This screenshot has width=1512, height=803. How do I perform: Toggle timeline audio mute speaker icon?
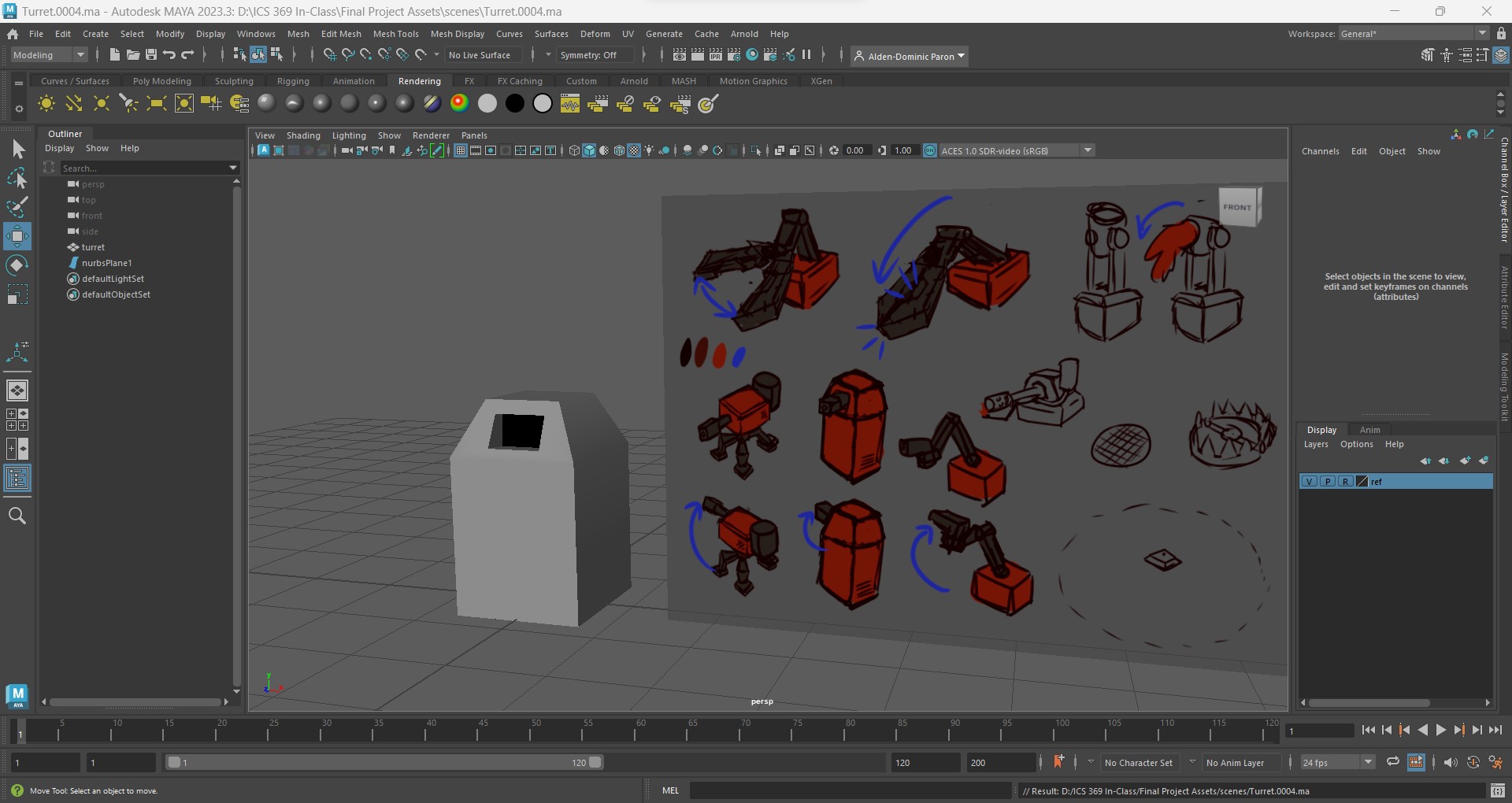[1451, 762]
